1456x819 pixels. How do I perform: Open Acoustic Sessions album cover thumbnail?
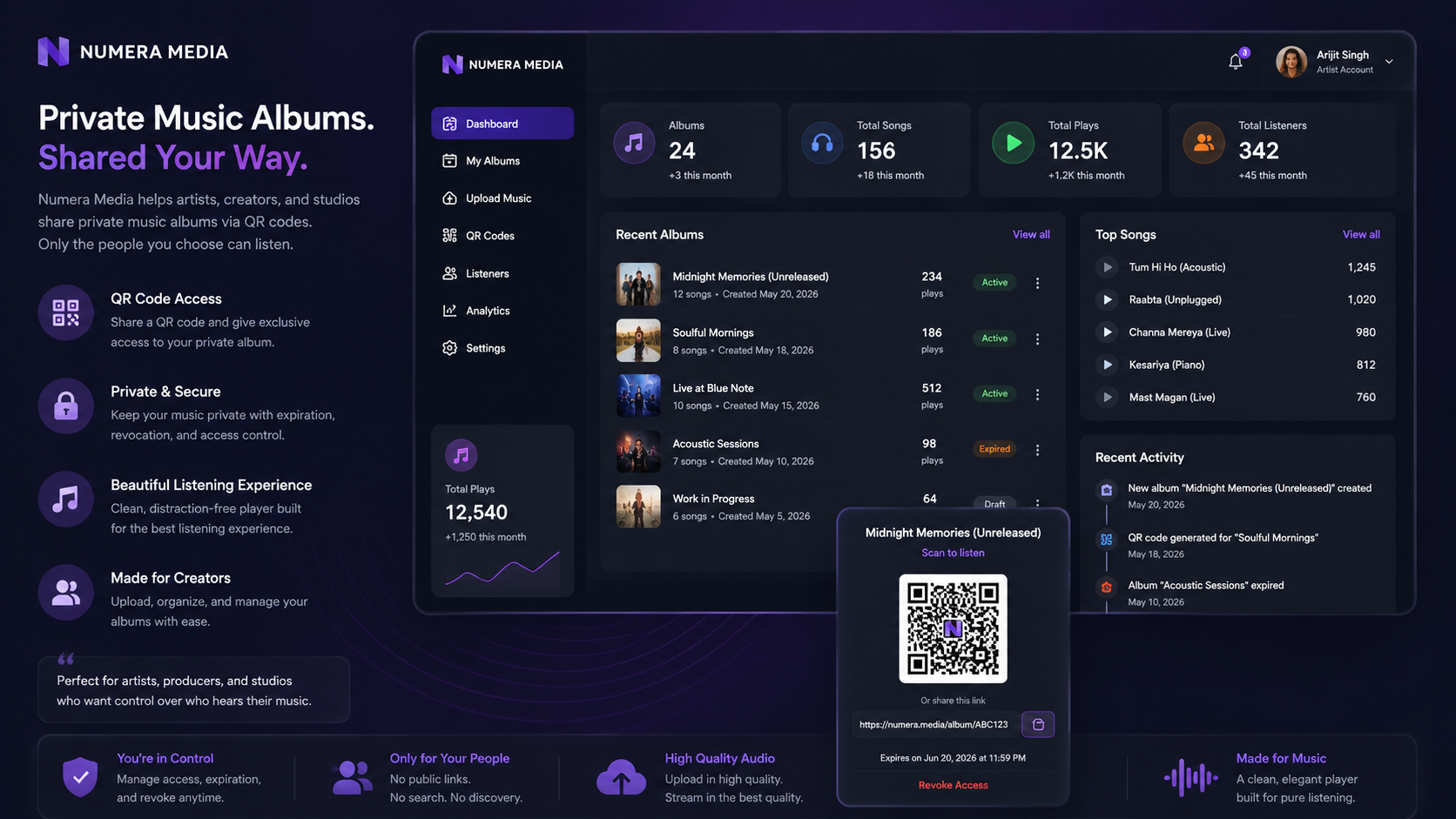coord(638,451)
